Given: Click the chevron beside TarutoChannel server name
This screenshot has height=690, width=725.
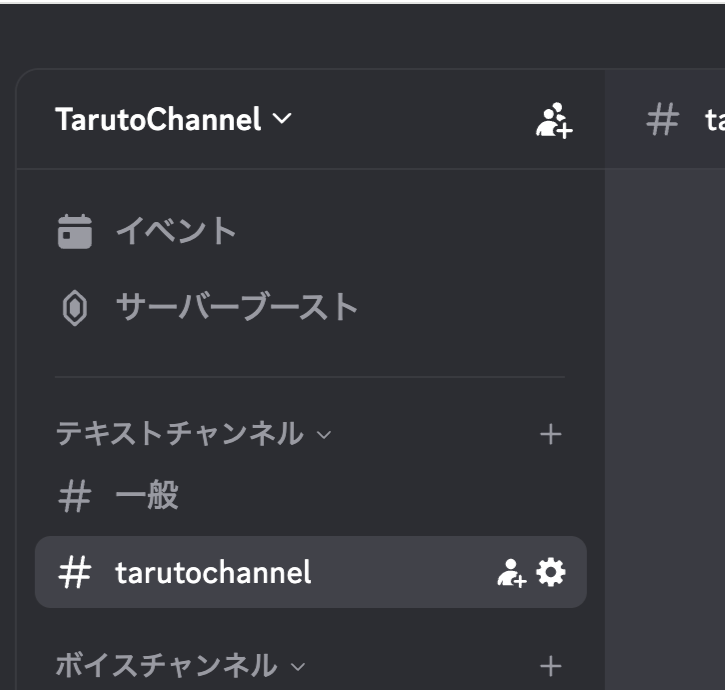Looking at the screenshot, I should pos(283,119).
